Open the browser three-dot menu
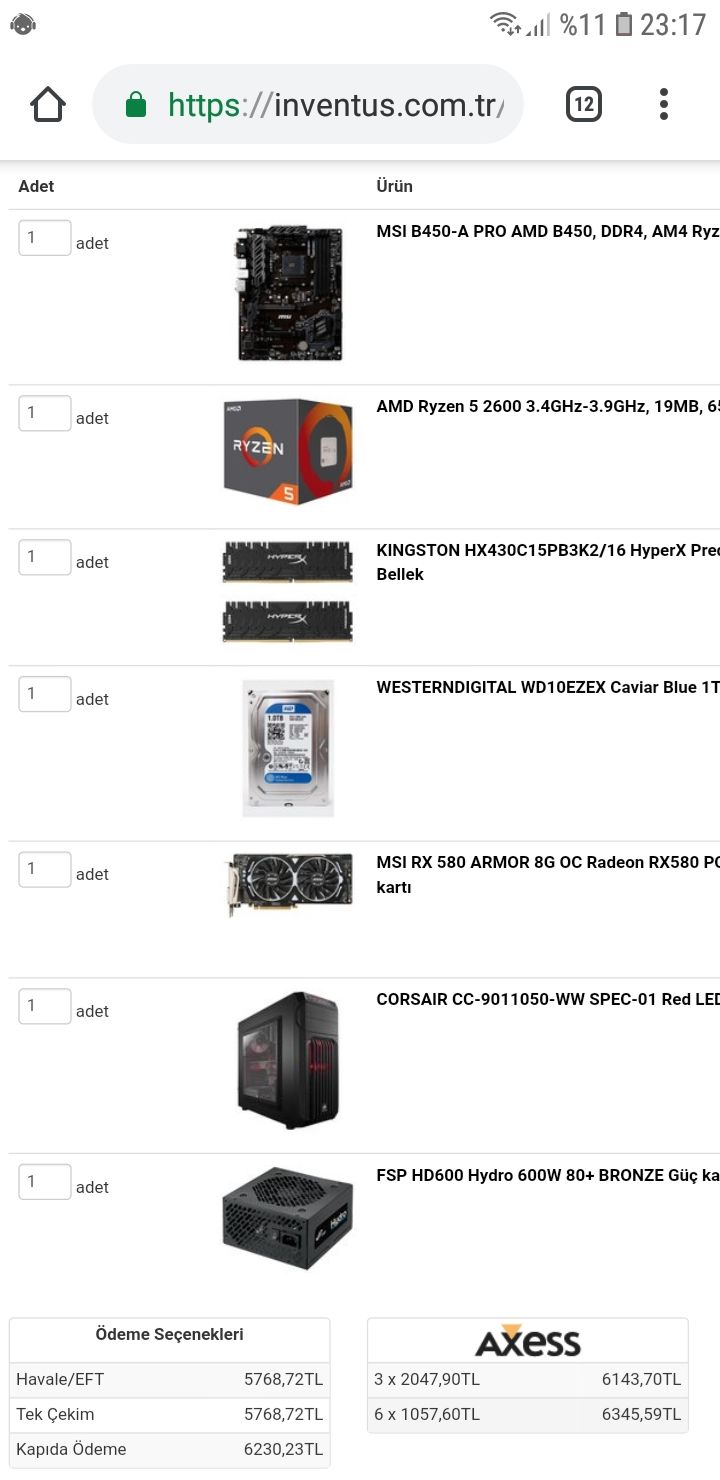Viewport: 720px width, 1480px height. (664, 104)
